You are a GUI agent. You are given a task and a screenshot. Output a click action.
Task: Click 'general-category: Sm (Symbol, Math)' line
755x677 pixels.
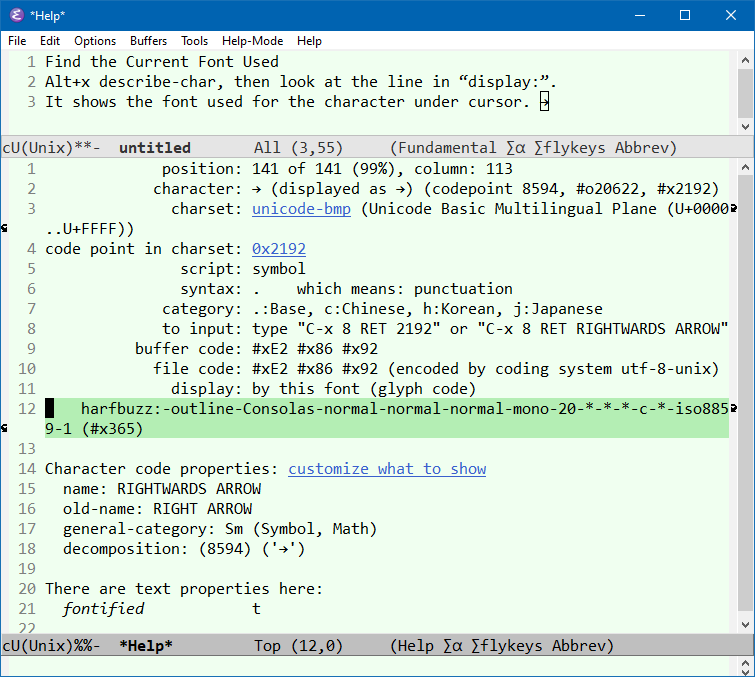(220, 529)
